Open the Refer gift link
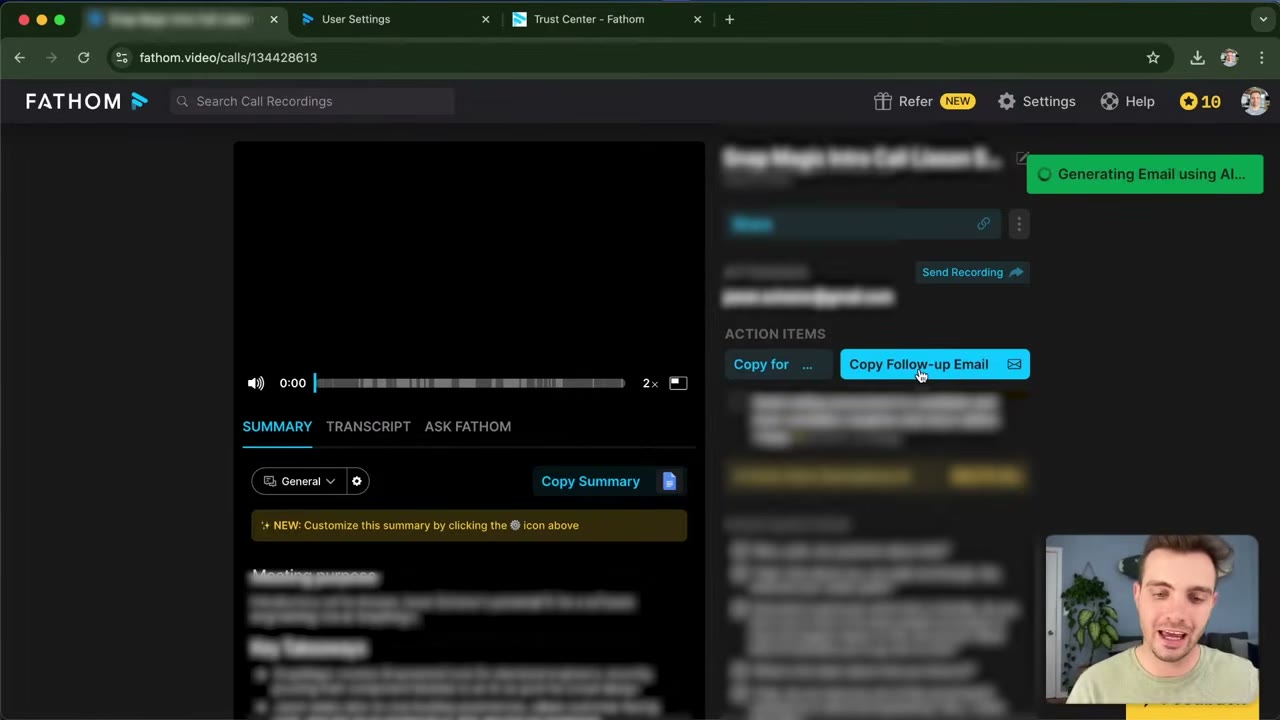This screenshot has height=720, width=1280. (x=923, y=101)
